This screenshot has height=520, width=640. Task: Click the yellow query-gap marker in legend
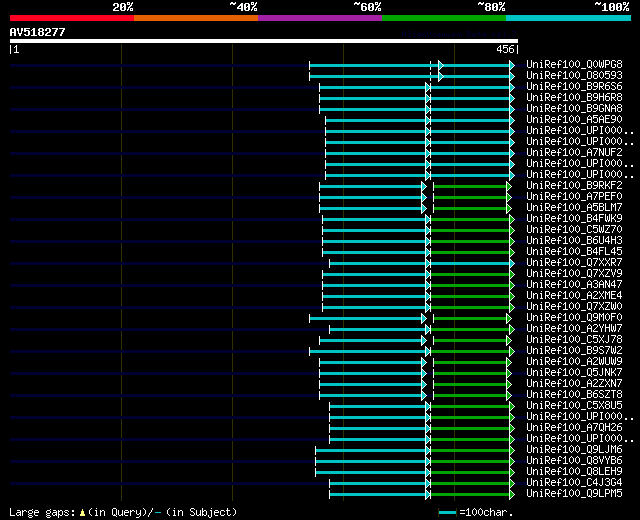click(x=82, y=513)
